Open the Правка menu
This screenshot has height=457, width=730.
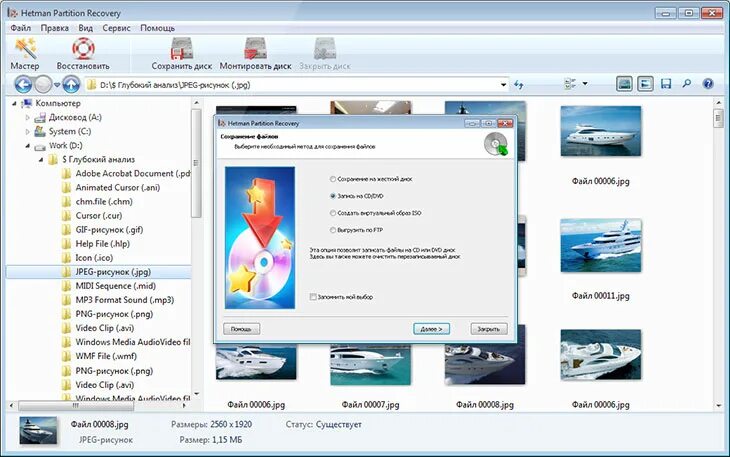pyautogui.click(x=54, y=28)
